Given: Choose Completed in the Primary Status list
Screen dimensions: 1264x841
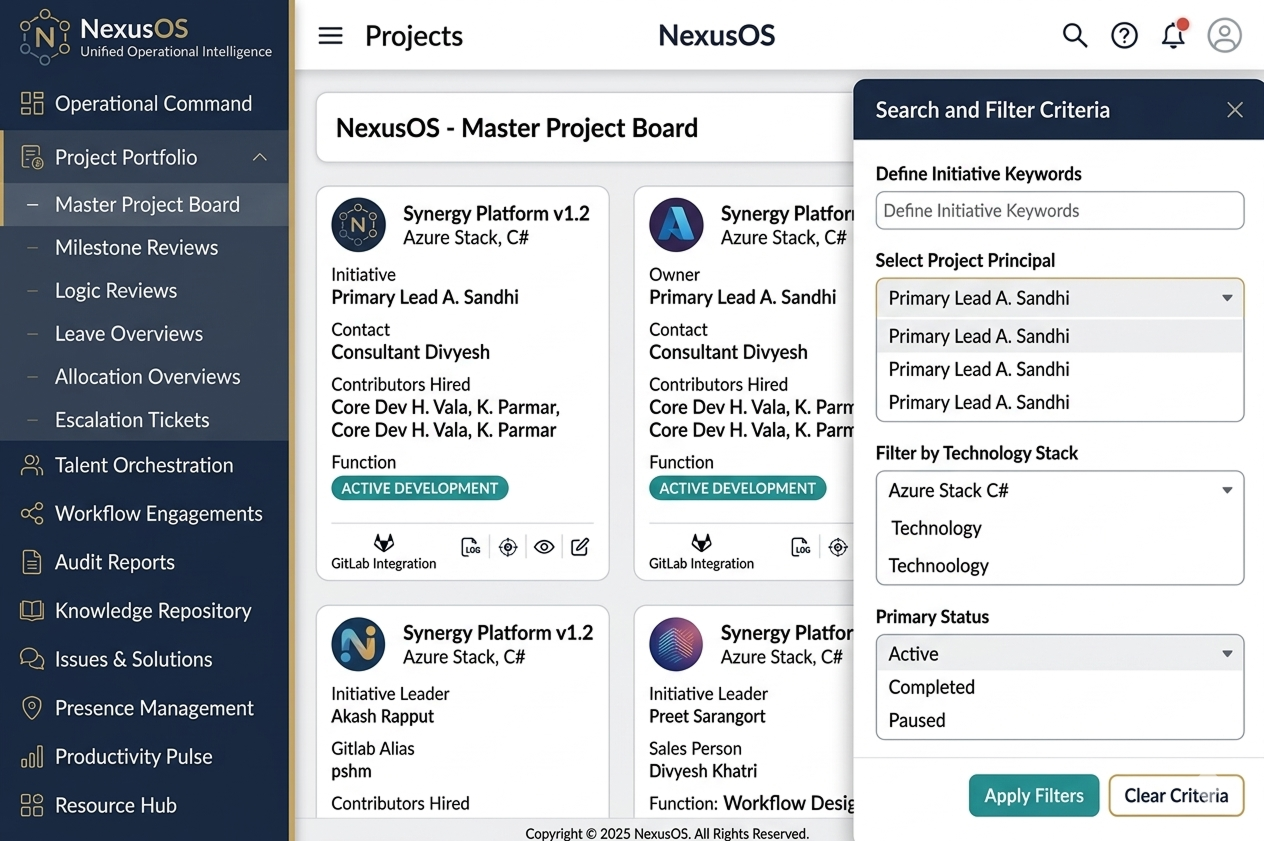Looking at the screenshot, I should [x=931, y=687].
